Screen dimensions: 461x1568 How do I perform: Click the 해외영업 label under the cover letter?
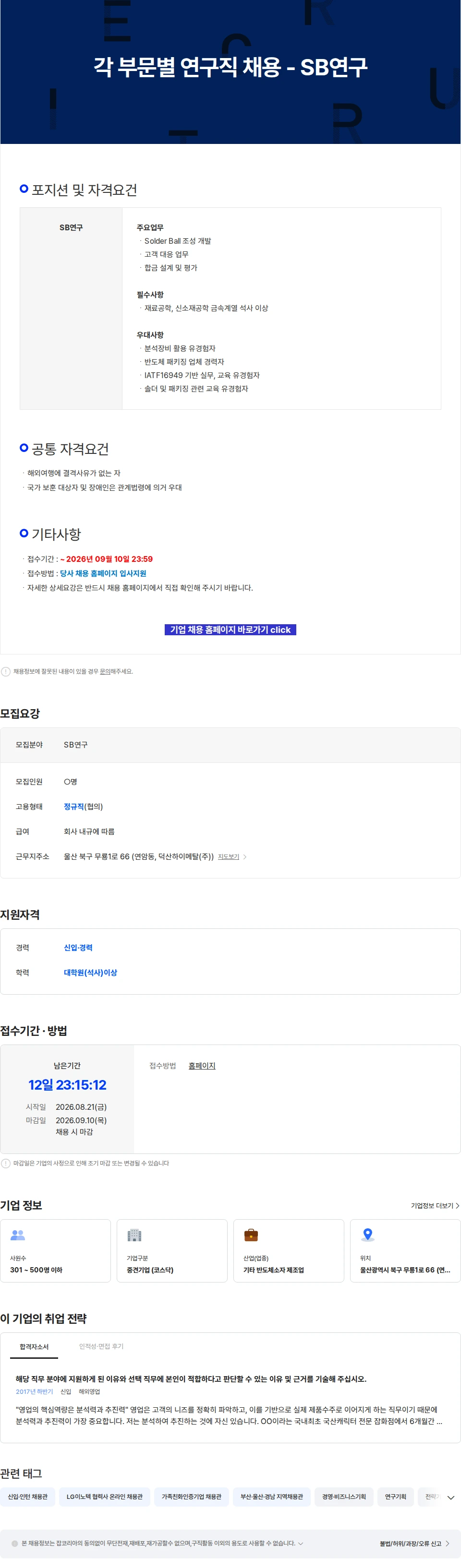(89, 1392)
